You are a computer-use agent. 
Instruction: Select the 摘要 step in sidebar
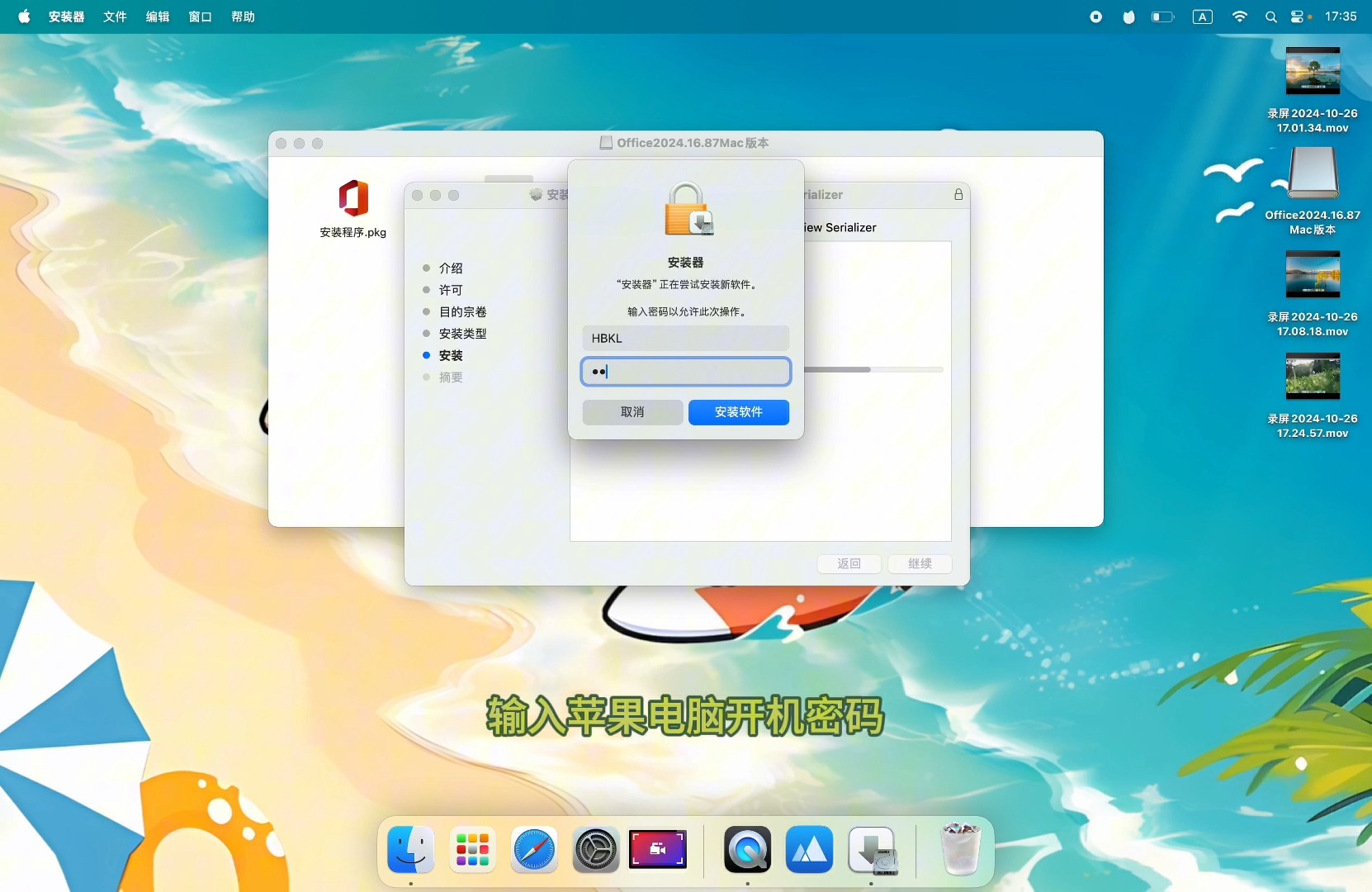pyautogui.click(x=451, y=377)
